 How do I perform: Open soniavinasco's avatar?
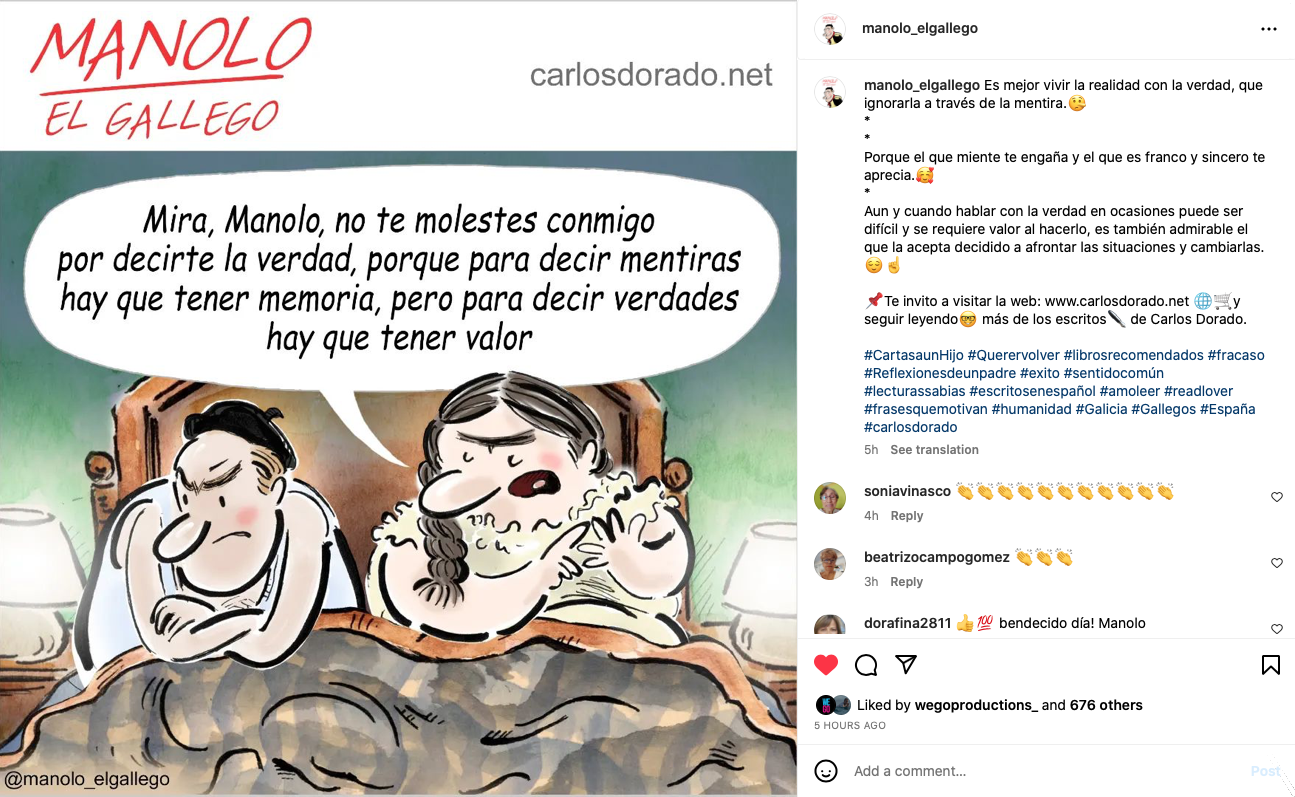[830, 498]
